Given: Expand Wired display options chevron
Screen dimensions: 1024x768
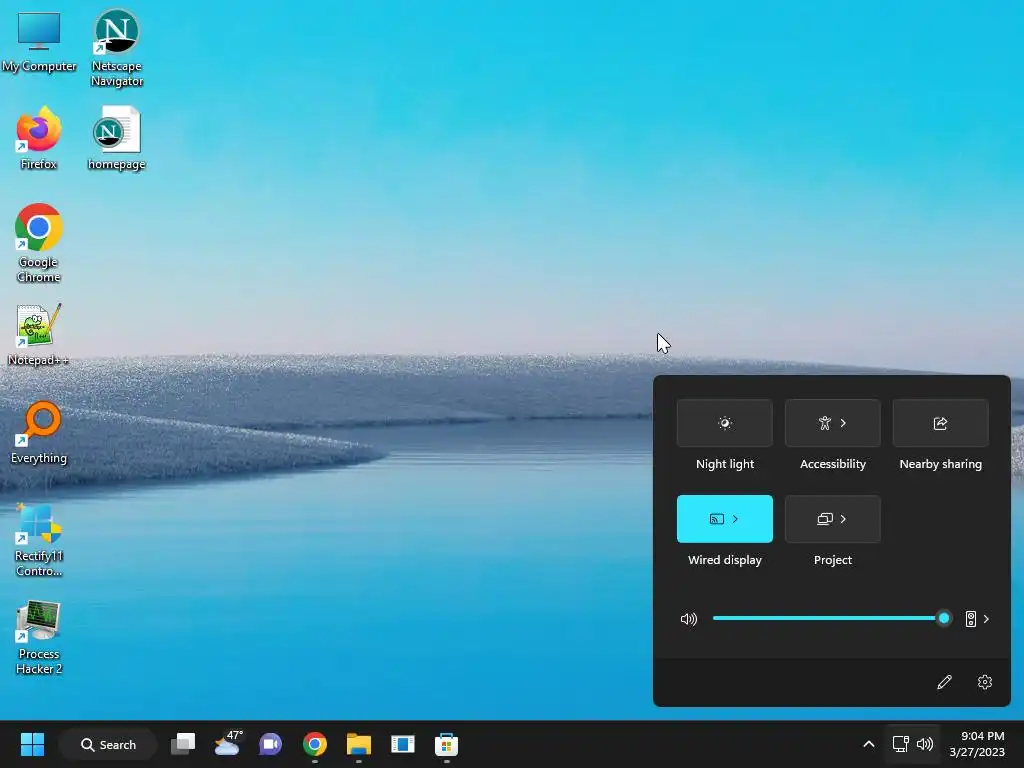Looking at the screenshot, I should 735,519.
